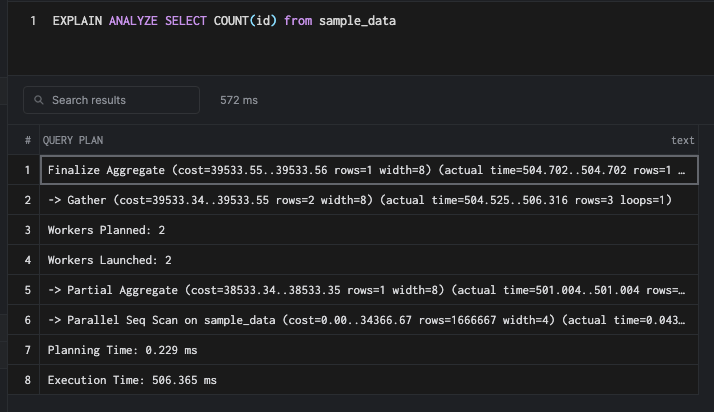Click line number 1 in SQL editor gutter
714x412 pixels.
click(x=33, y=20)
